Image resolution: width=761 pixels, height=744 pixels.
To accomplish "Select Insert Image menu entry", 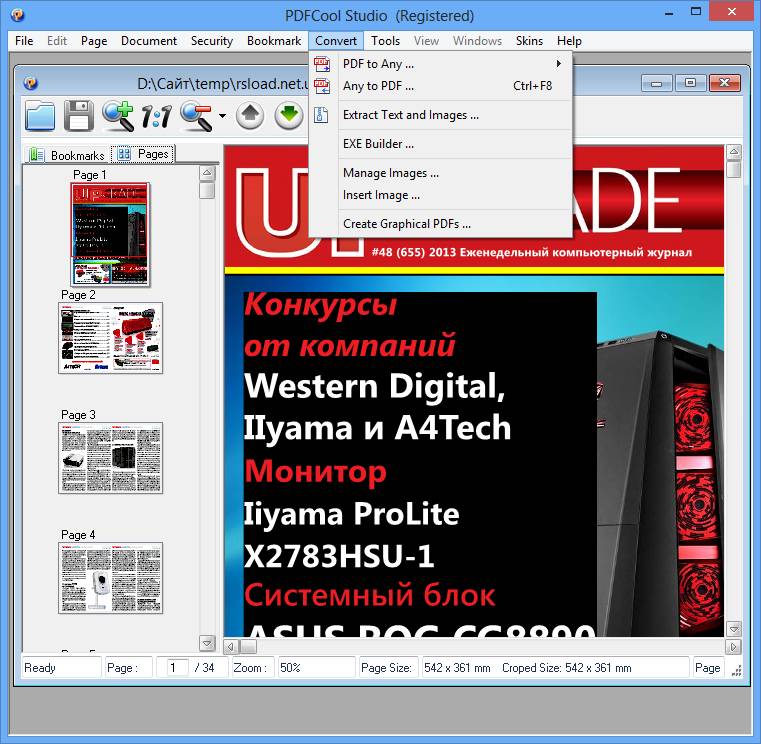I will [x=441, y=195].
